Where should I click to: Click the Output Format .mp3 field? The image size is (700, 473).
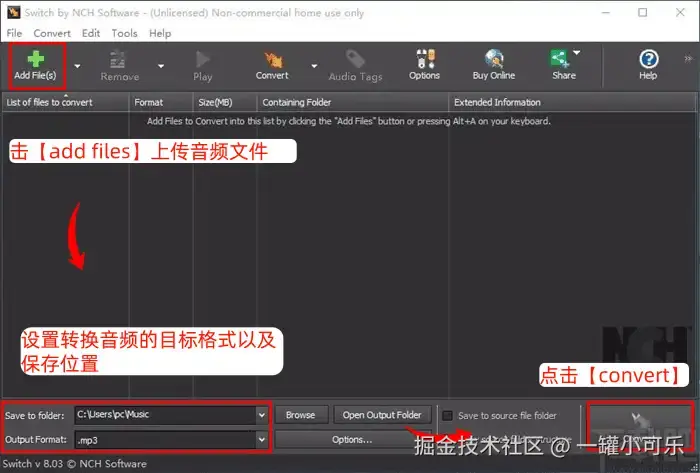[165, 440]
